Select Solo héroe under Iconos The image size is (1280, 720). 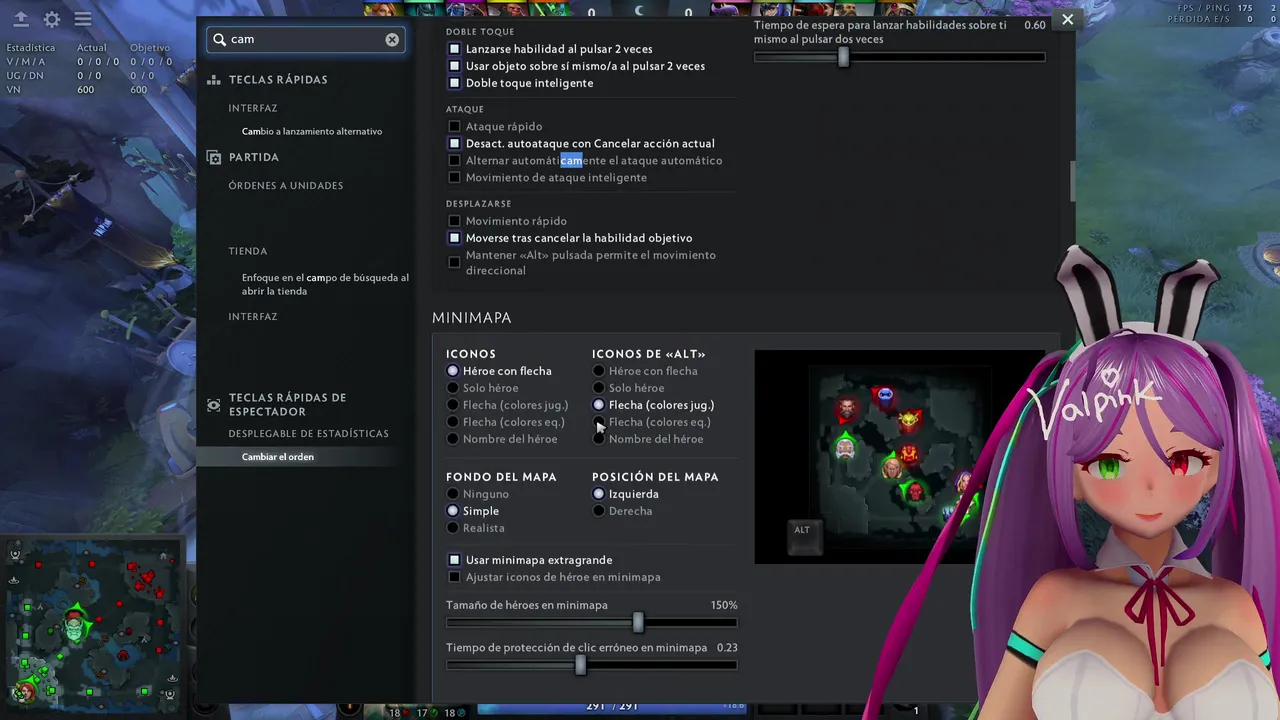(453, 388)
